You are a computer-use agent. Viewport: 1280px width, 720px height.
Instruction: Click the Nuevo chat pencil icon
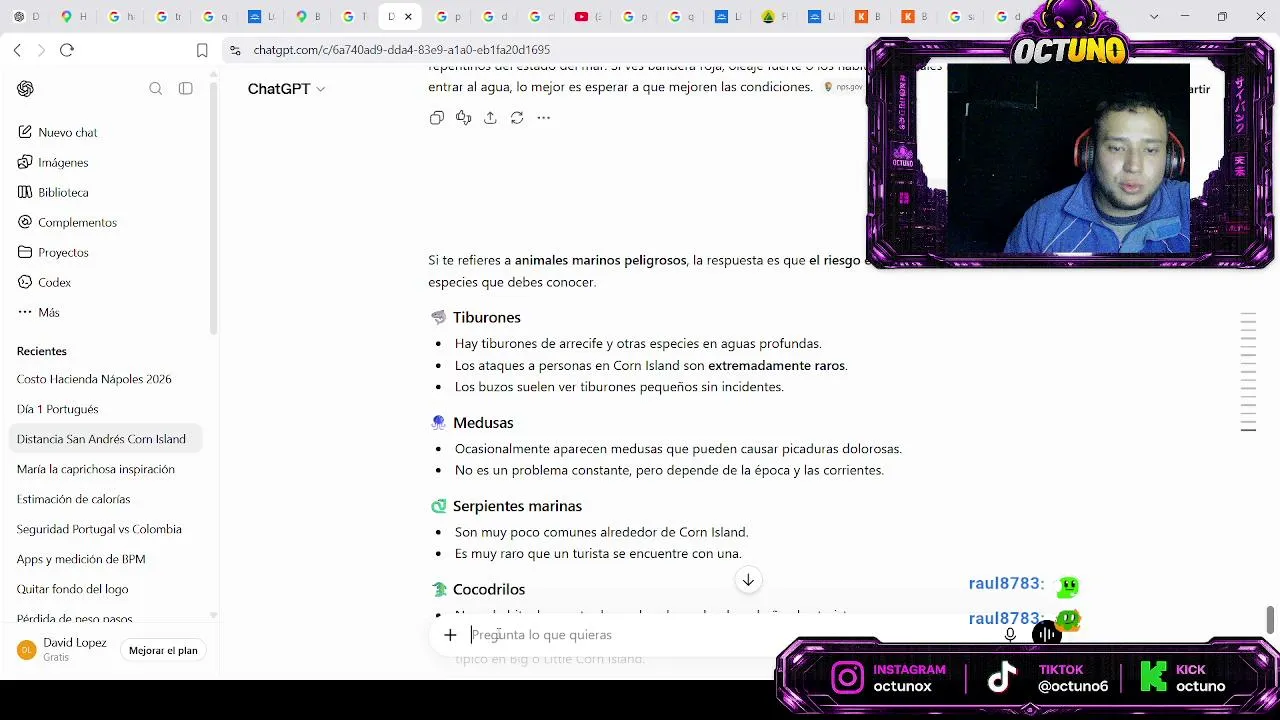(25, 132)
